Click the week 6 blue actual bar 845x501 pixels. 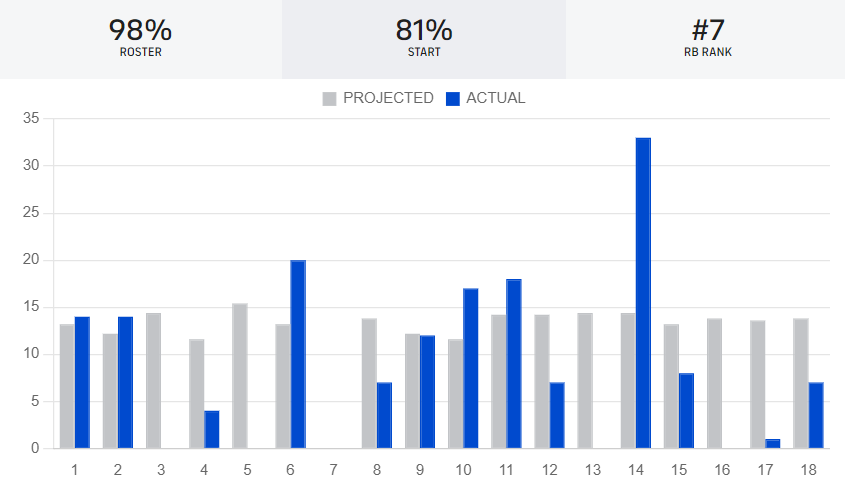point(298,354)
